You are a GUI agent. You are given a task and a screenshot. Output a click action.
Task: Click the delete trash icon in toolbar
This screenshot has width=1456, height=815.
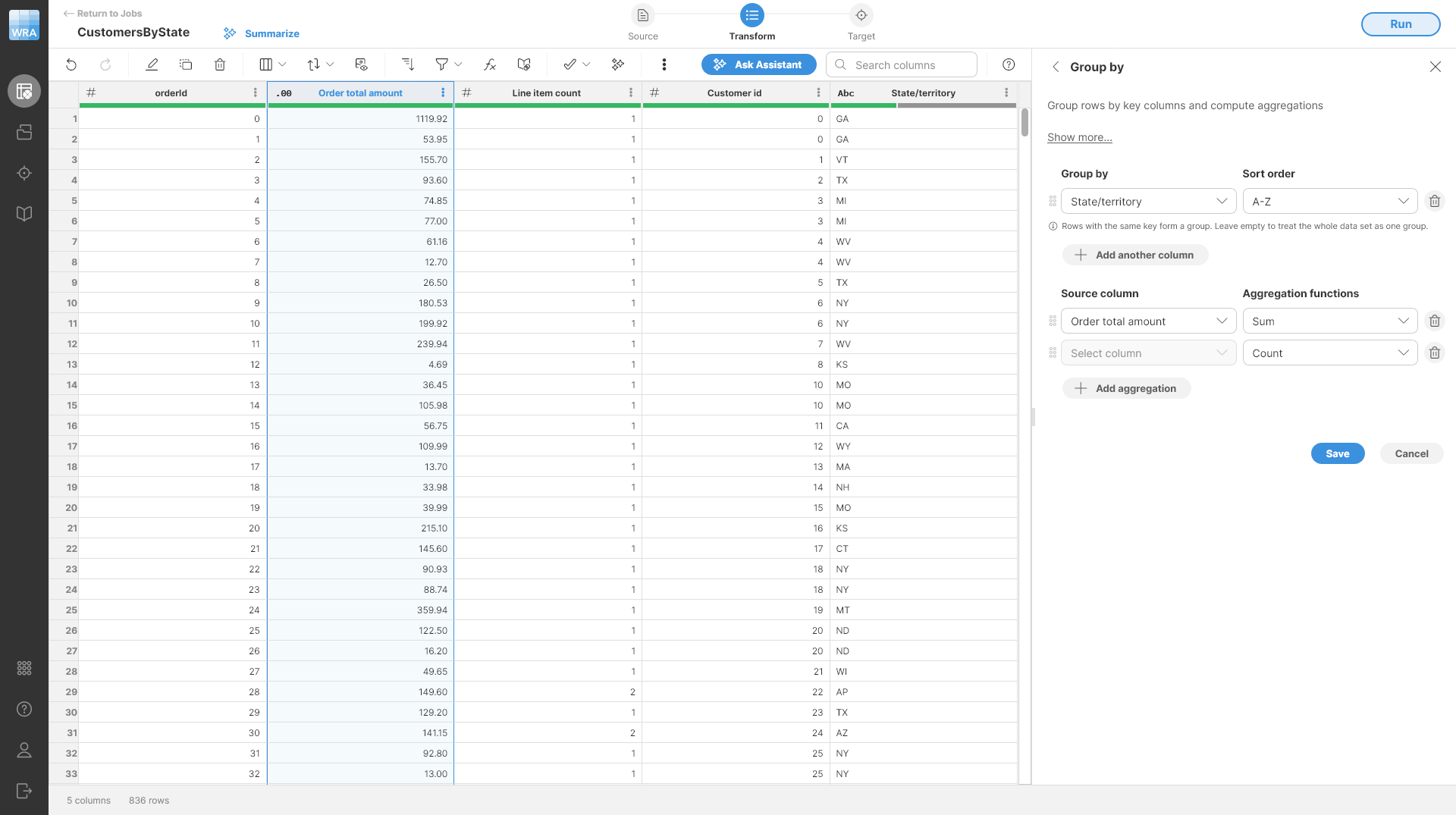click(220, 65)
